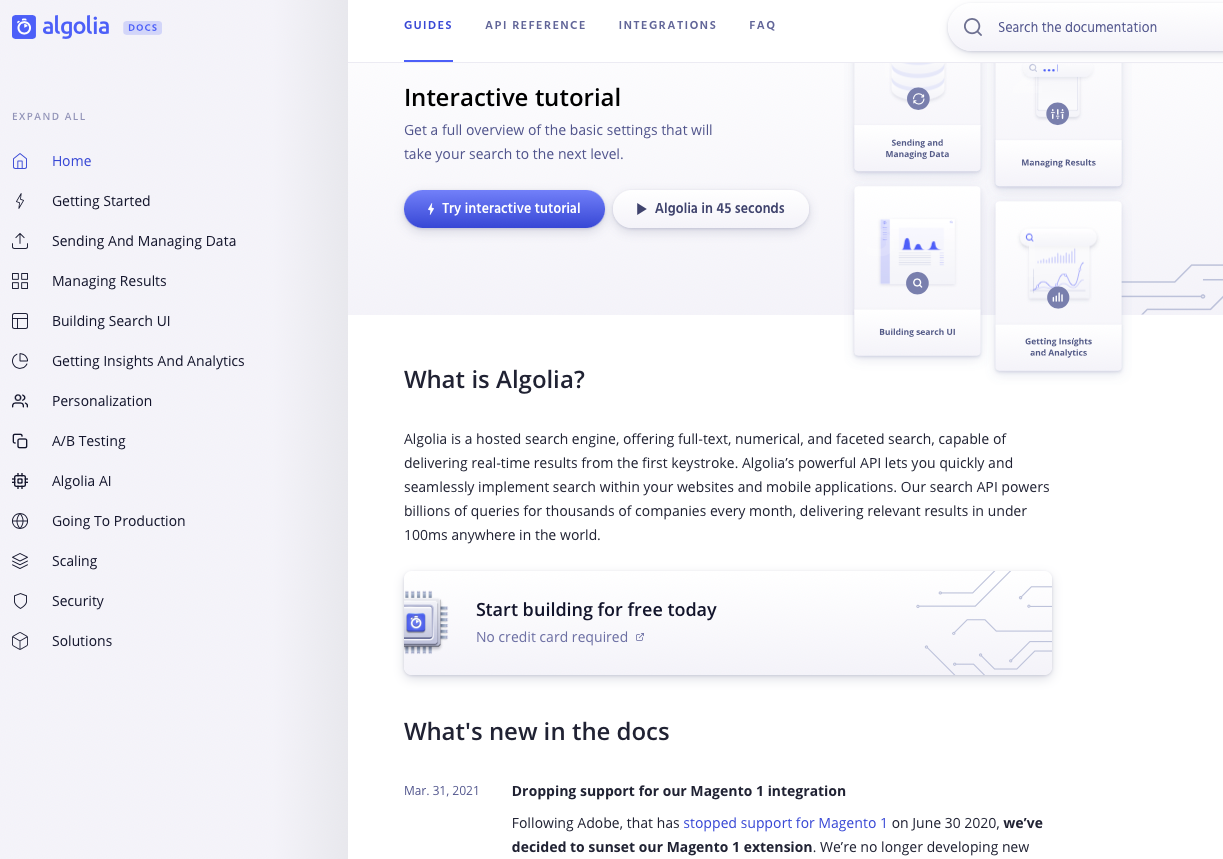
Task: Click the Algolia AI chip icon
Action: (x=20, y=481)
